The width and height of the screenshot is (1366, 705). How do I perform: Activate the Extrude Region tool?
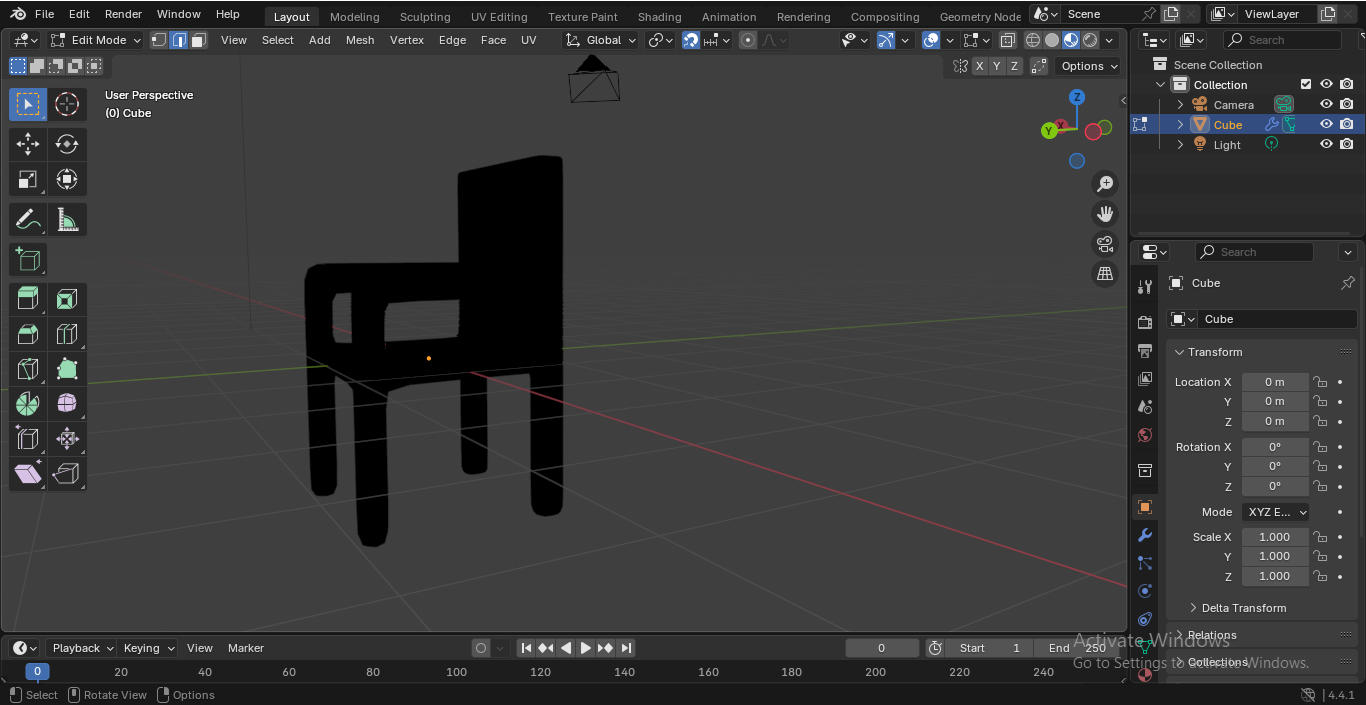pyautogui.click(x=28, y=299)
